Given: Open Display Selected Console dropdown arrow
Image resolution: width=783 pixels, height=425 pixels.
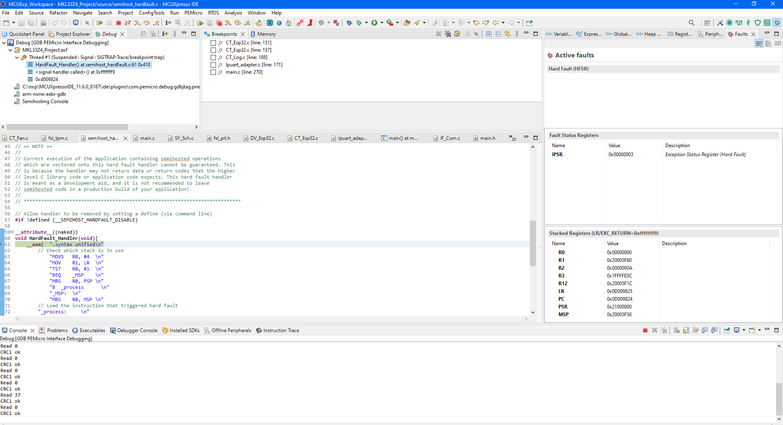Looking at the screenshot, I should pos(744,330).
